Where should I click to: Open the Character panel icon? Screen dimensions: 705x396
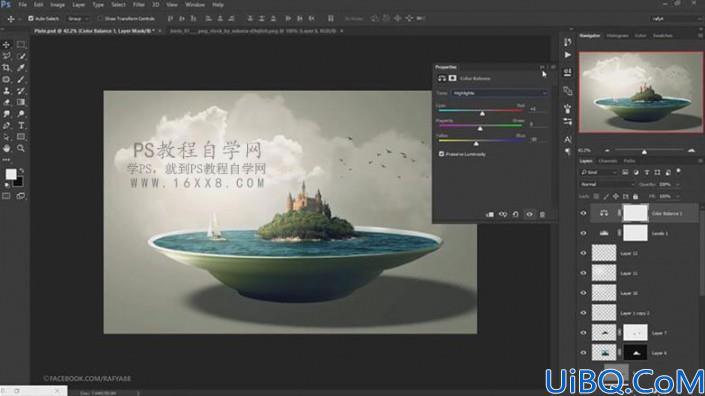(x=568, y=139)
